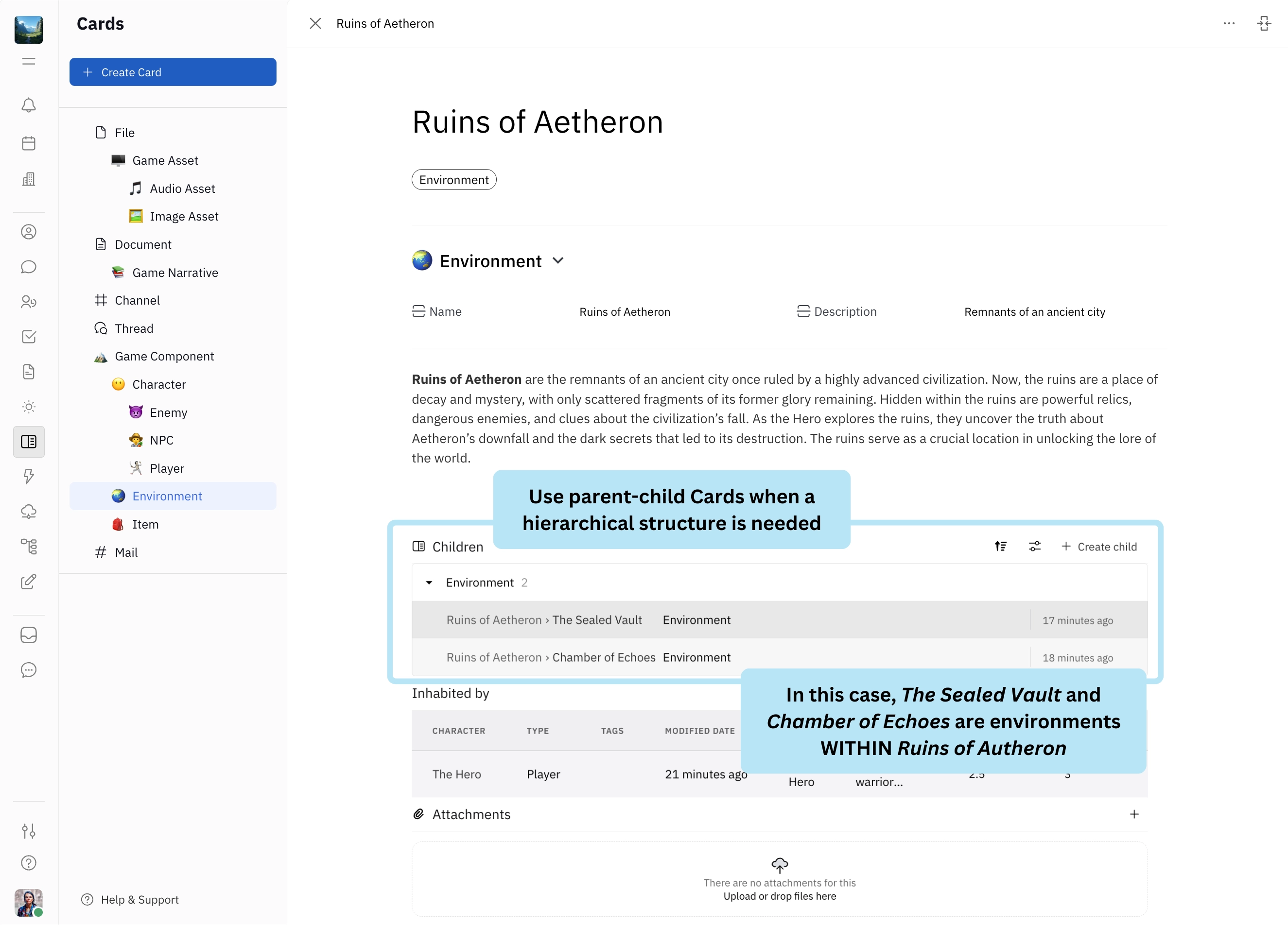Collapse the Environment group in Children list

[429, 582]
